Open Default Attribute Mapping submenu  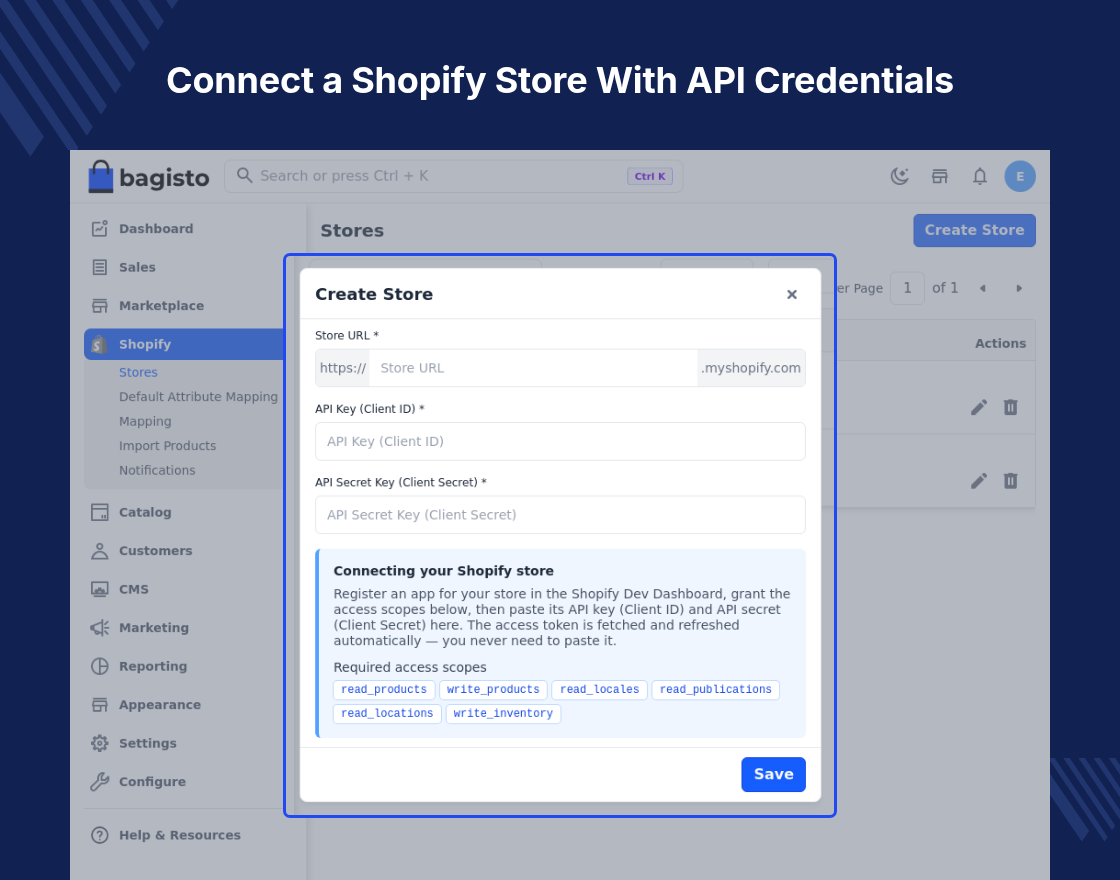tap(198, 396)
